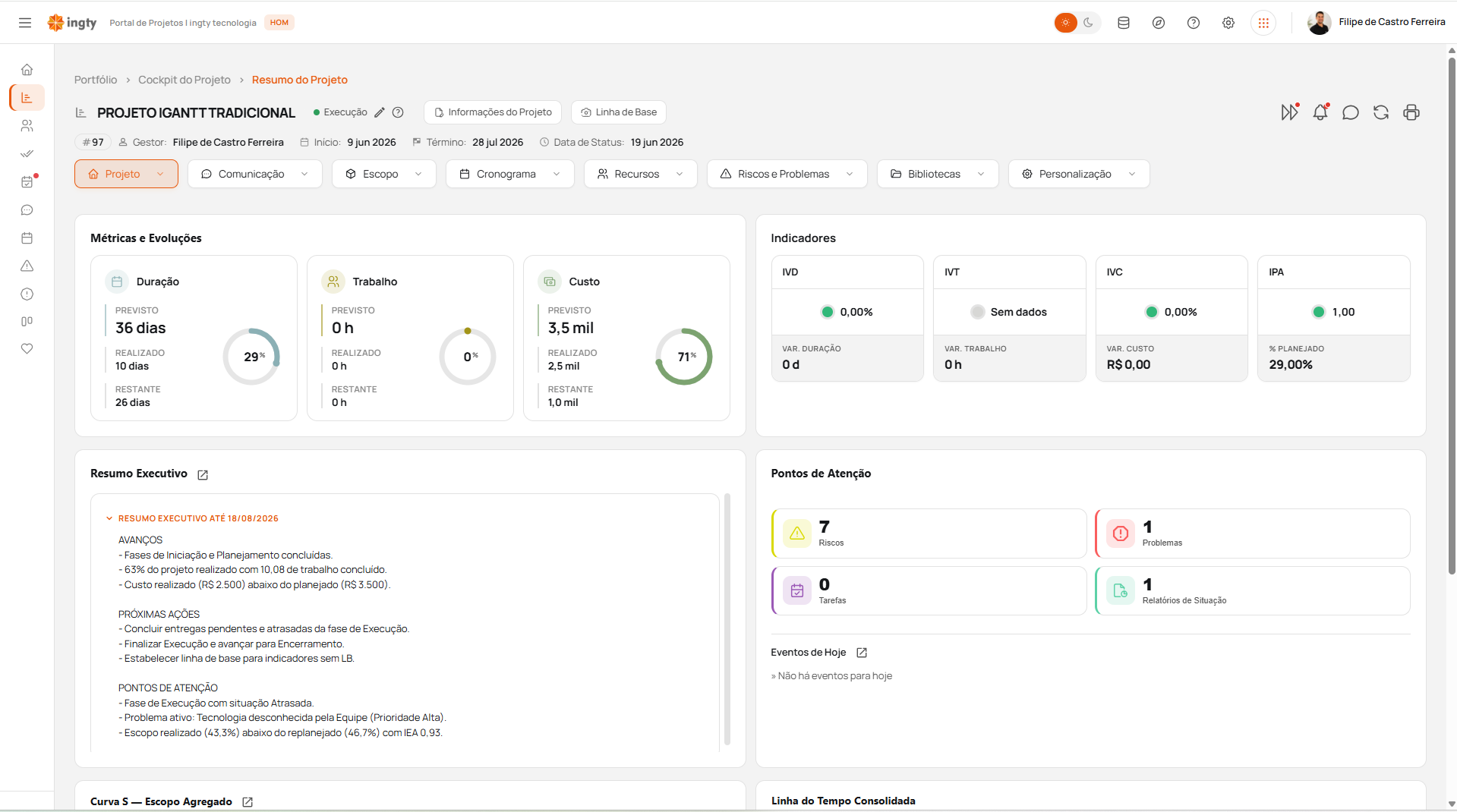Edit project status pencil icon
The height and width of the screenshot is (812, 1457).
coord(380,112)
